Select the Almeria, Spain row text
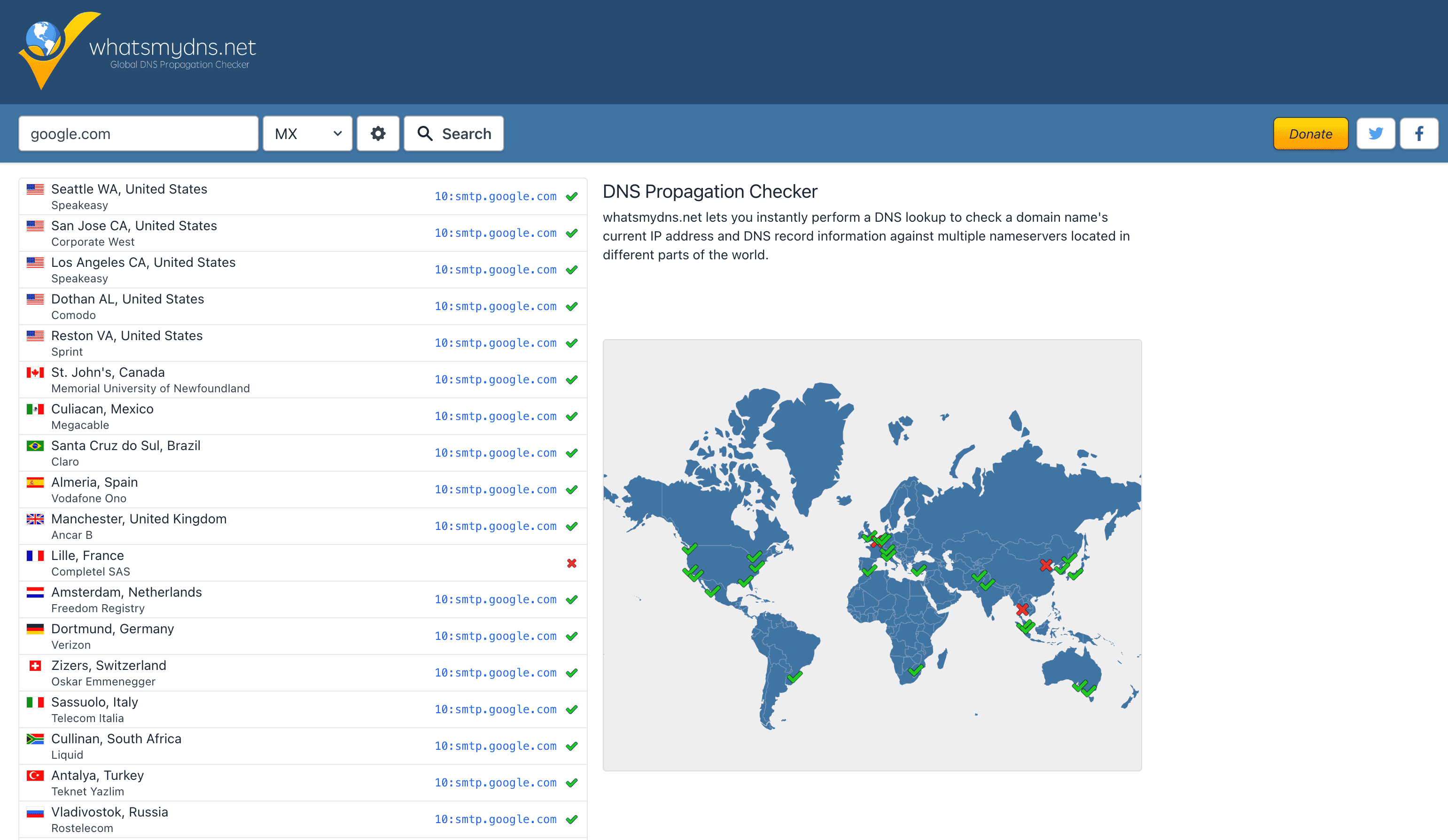The width and height of the screenshot is (1448, 840). pos(94,482)
